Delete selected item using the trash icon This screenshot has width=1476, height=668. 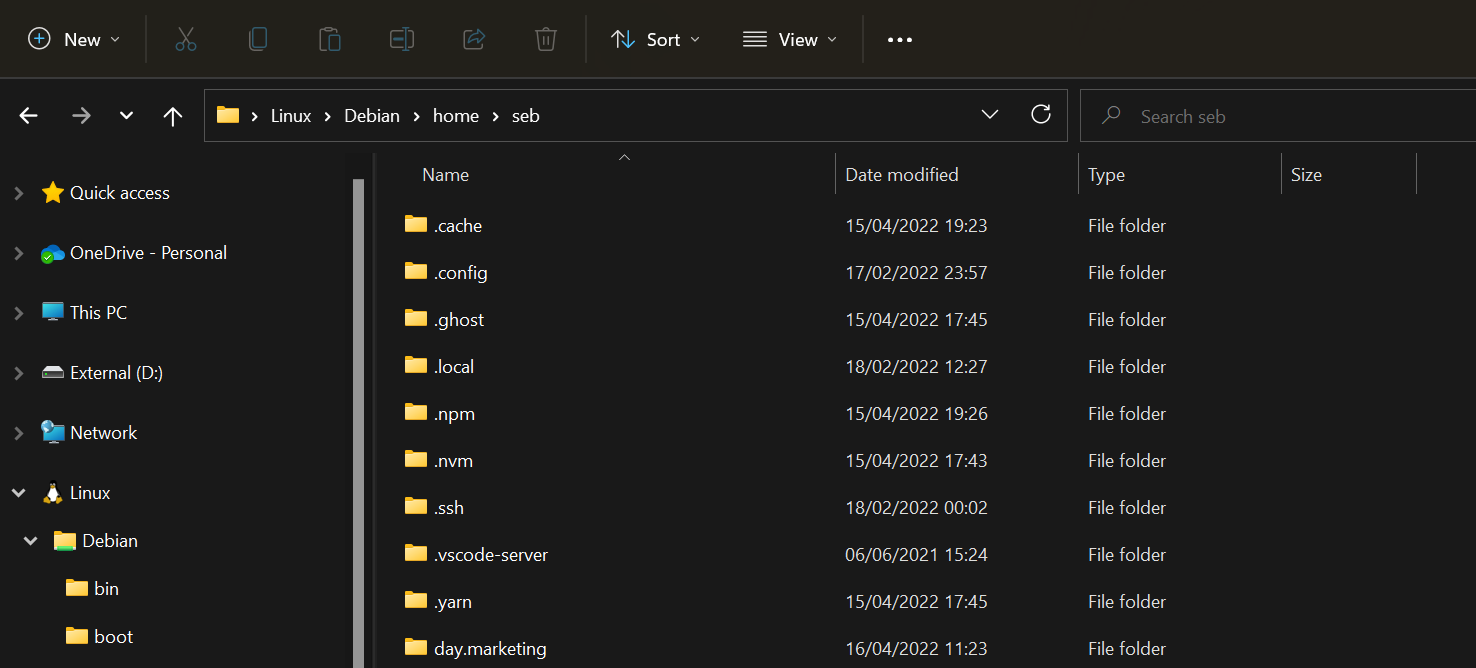point(545,39)
